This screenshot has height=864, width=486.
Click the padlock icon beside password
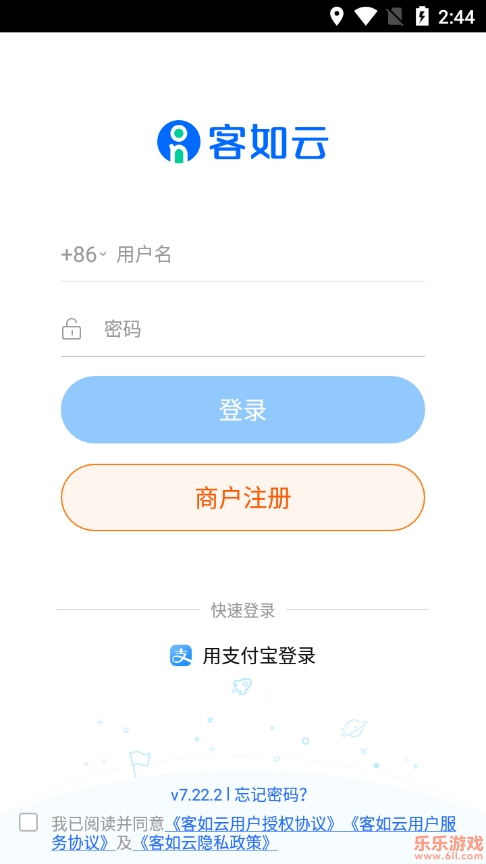pos(71,329)
